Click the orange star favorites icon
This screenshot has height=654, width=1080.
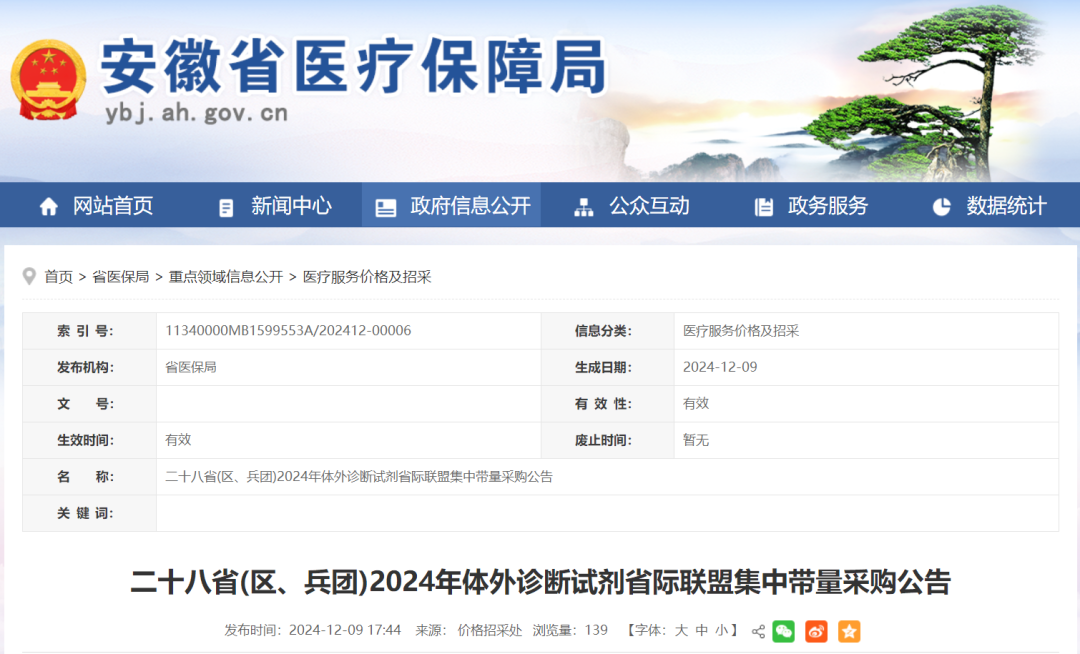(849, 631)
